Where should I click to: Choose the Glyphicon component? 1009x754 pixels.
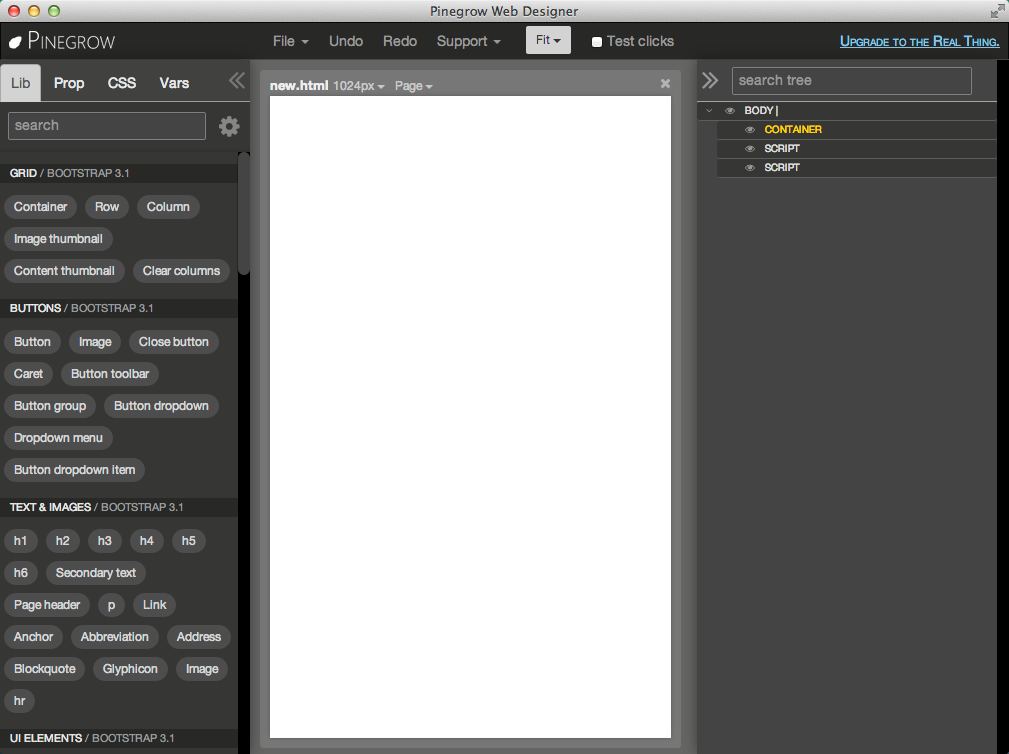click(130, 669)
